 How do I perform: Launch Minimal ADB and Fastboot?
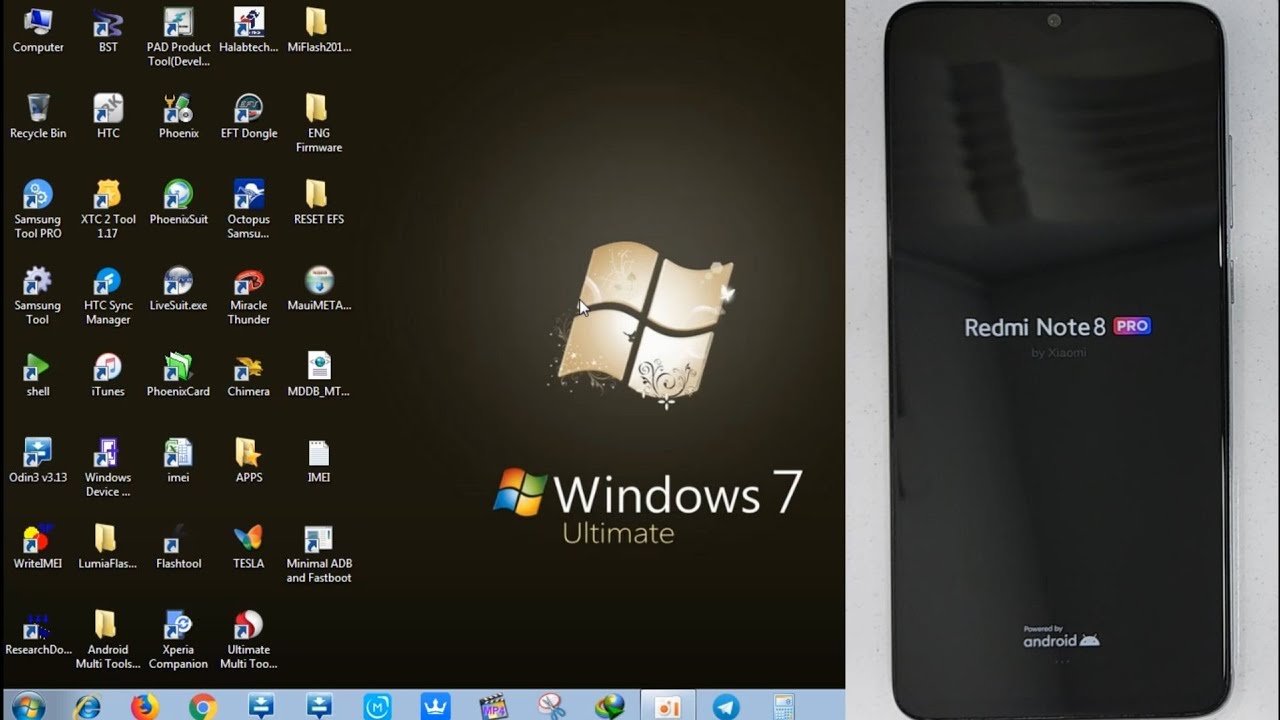pyautogui.click(x=318, y=553)
